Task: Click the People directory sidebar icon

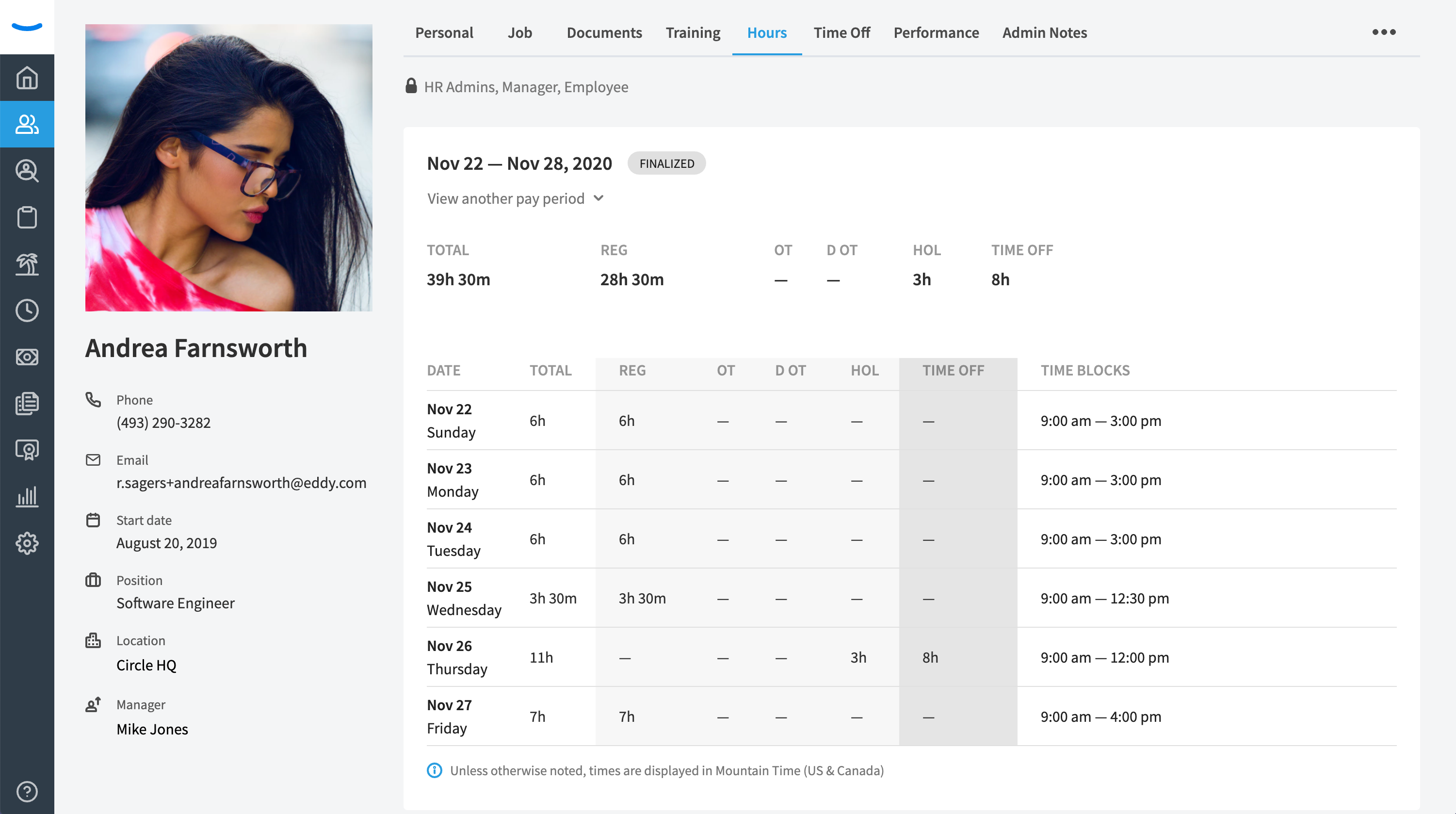Action: pos(27,124)
